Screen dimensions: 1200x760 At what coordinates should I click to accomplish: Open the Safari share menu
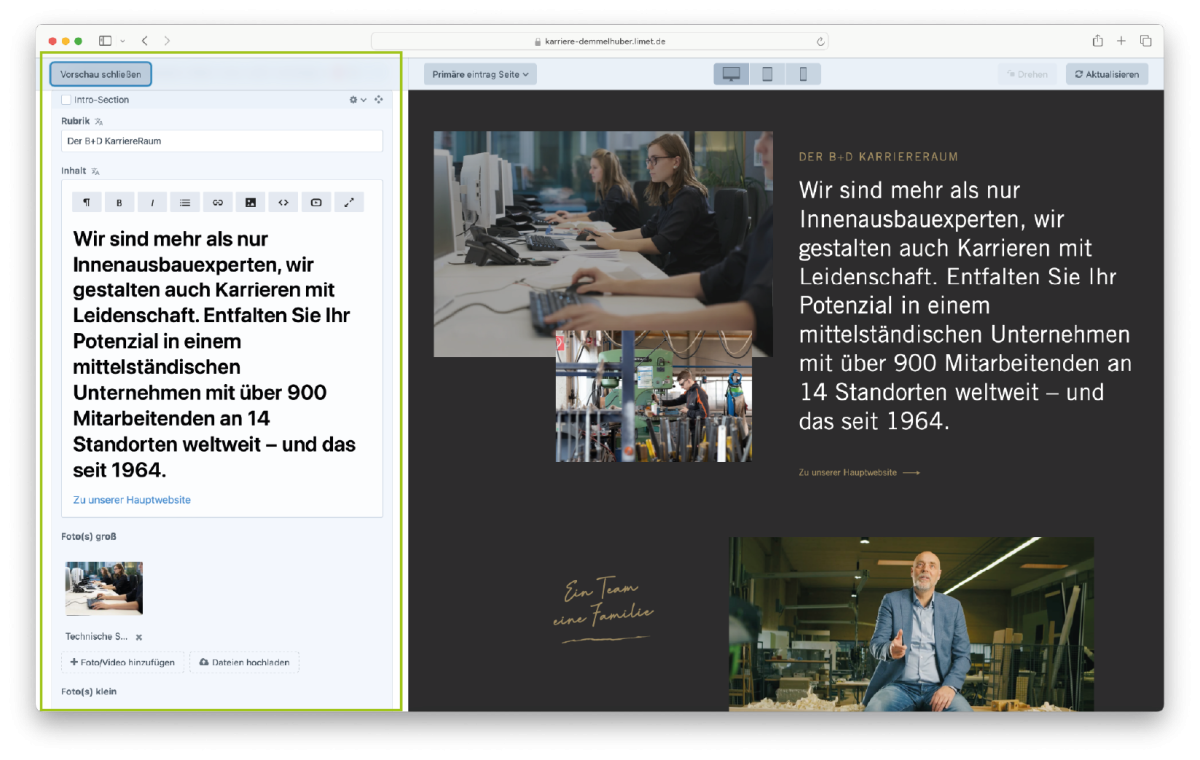(1098, 41)
